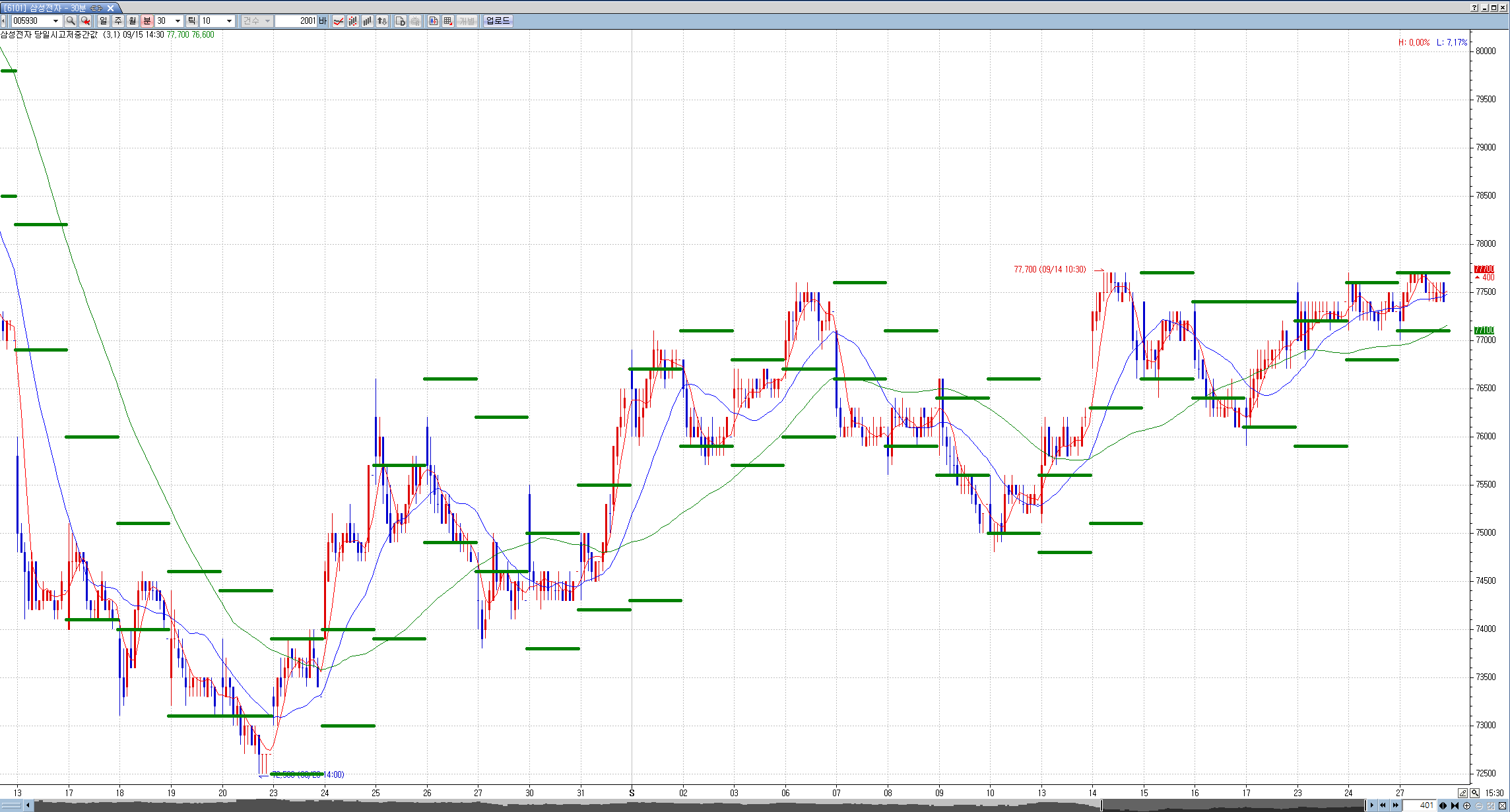Click the stock search magnifier icon

tap(71, 21)
